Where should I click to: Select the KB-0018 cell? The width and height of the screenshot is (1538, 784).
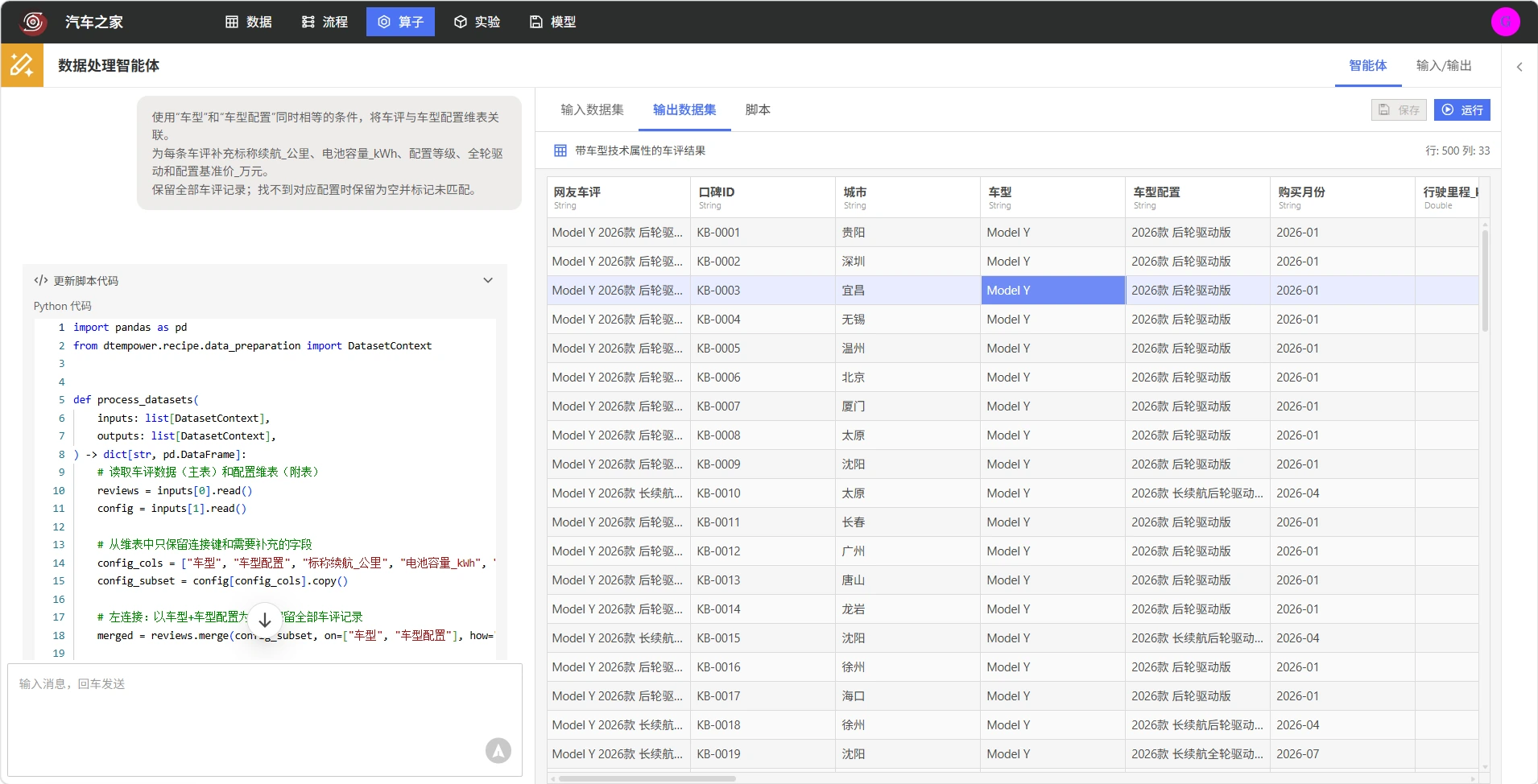(763, 725)
